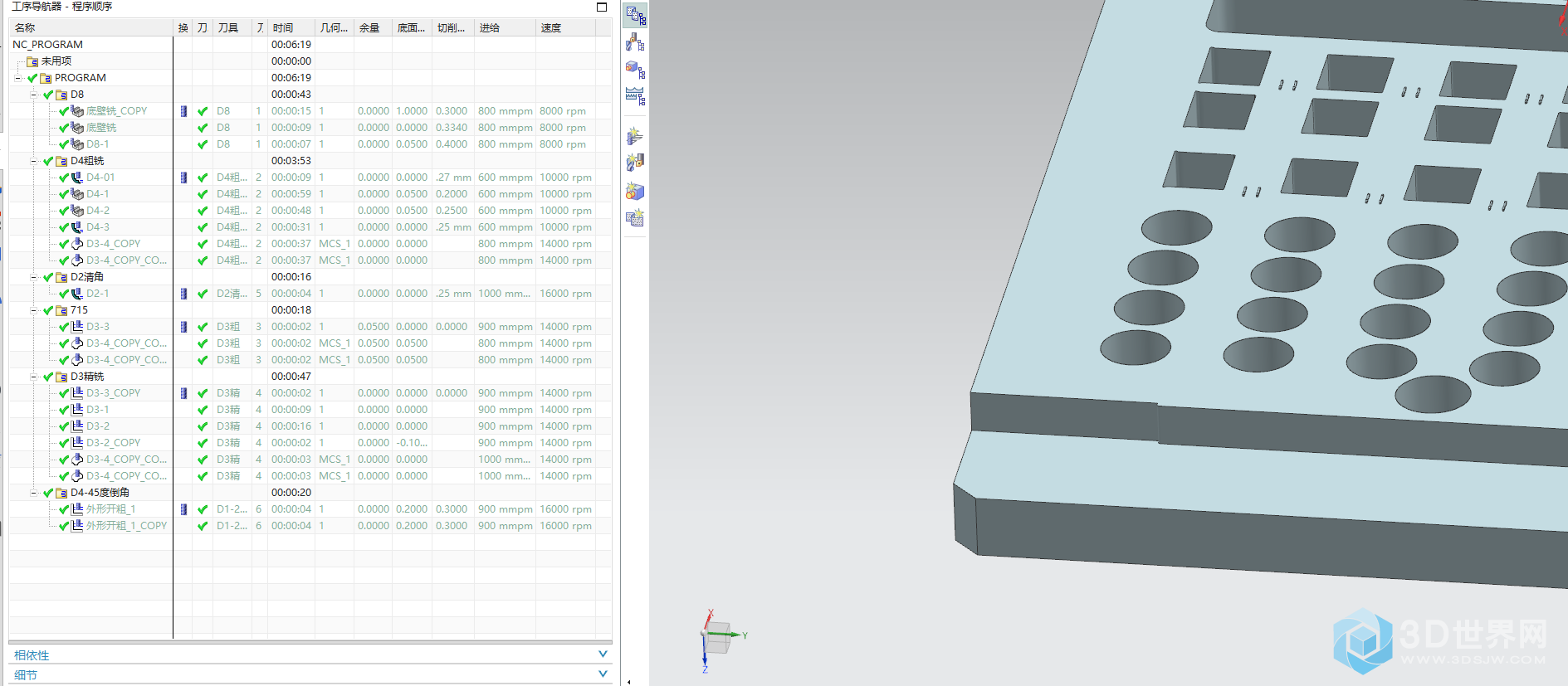Click the operation icon beside D3-2_COPY

[x=77, y=442]
